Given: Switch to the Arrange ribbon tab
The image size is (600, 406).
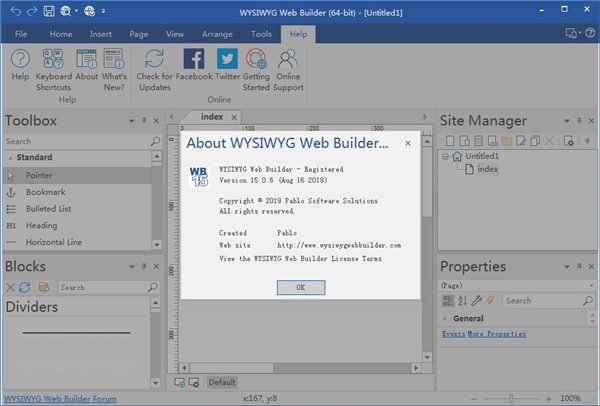Looking at the screenshot, I should click(x=217, y=34).
